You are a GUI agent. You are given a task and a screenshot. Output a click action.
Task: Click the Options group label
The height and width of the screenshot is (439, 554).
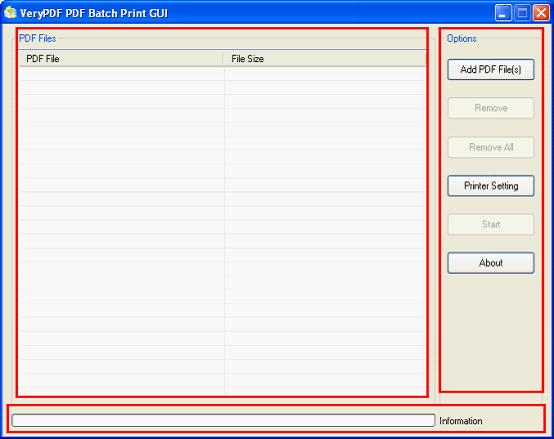(462, 38)
